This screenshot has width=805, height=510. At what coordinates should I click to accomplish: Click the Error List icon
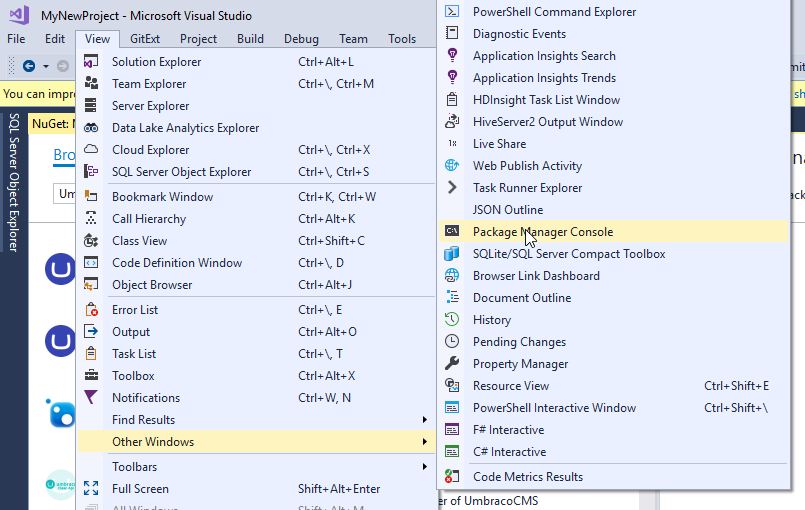[x=91, y=310]
